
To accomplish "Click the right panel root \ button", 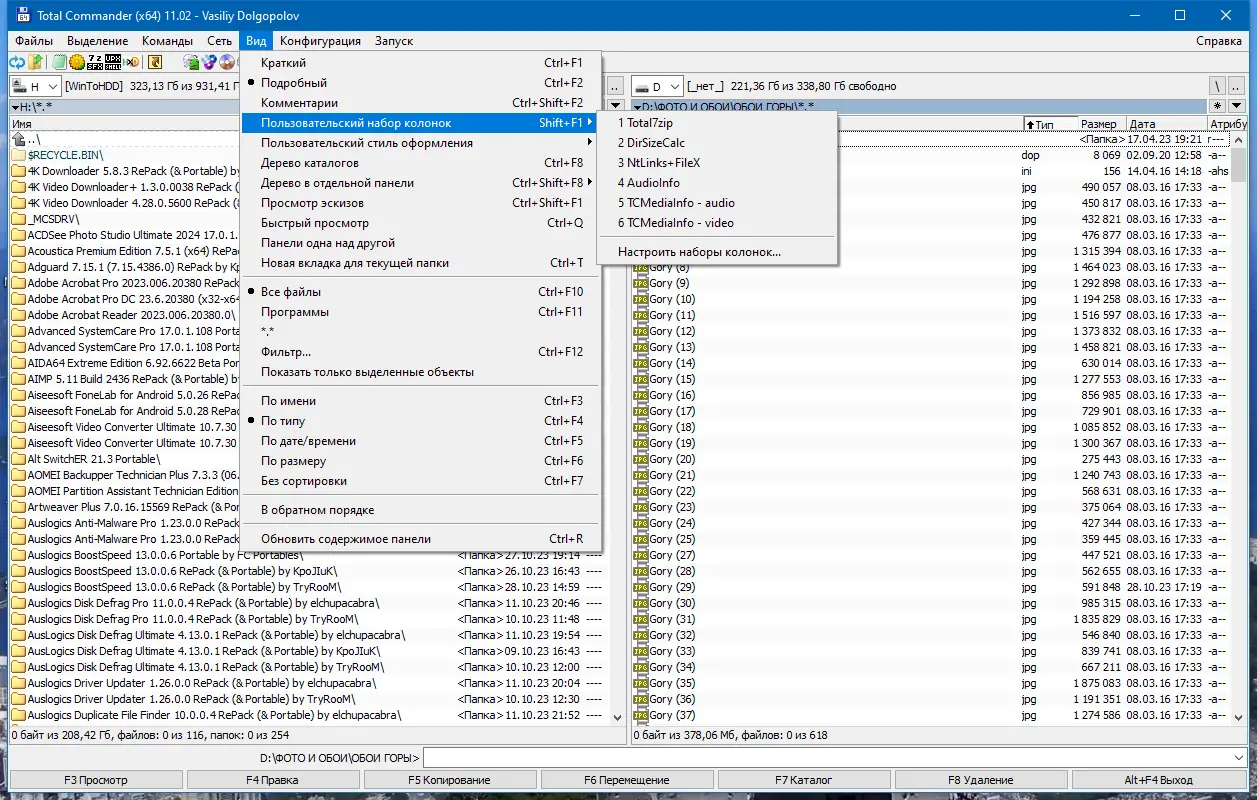I will (x=1218, y=87).
